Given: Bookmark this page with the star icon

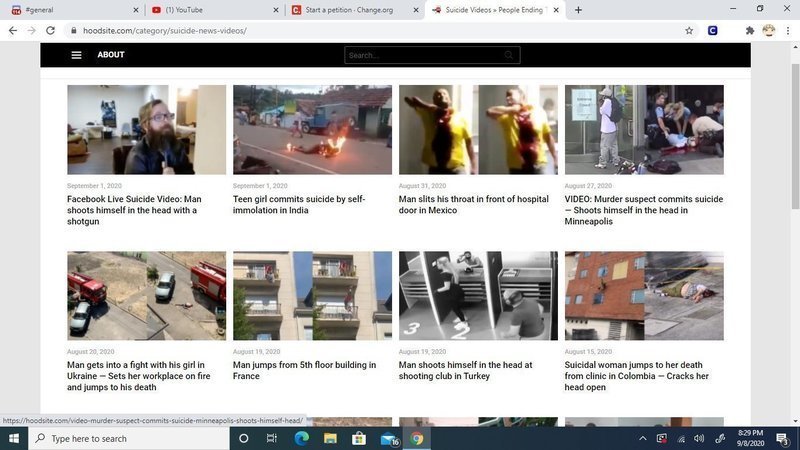Looking at the screenshot, I should pyautogui.click(x=689, y=30).
